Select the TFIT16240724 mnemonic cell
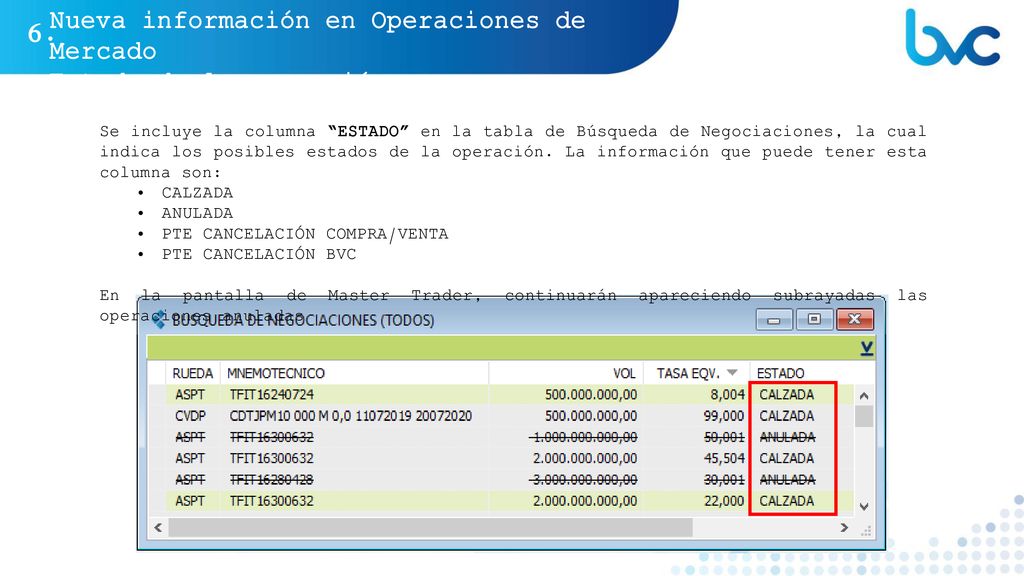Image resolution: width=1024 pixels, height=576 pixels. 272,394
